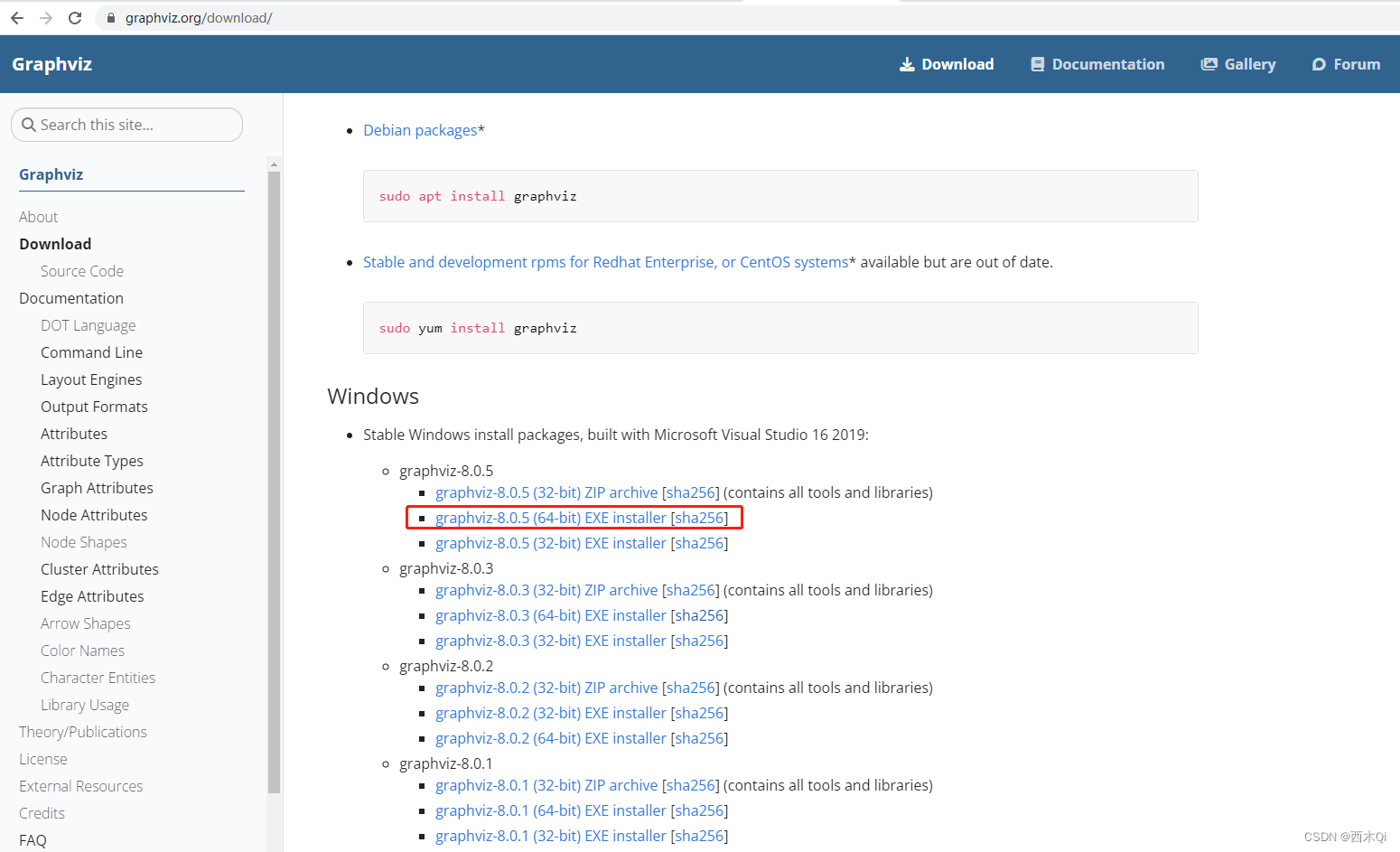Open Node Shapes sidebar entry
Screen dimensions: 1400x852
[84, 542]
